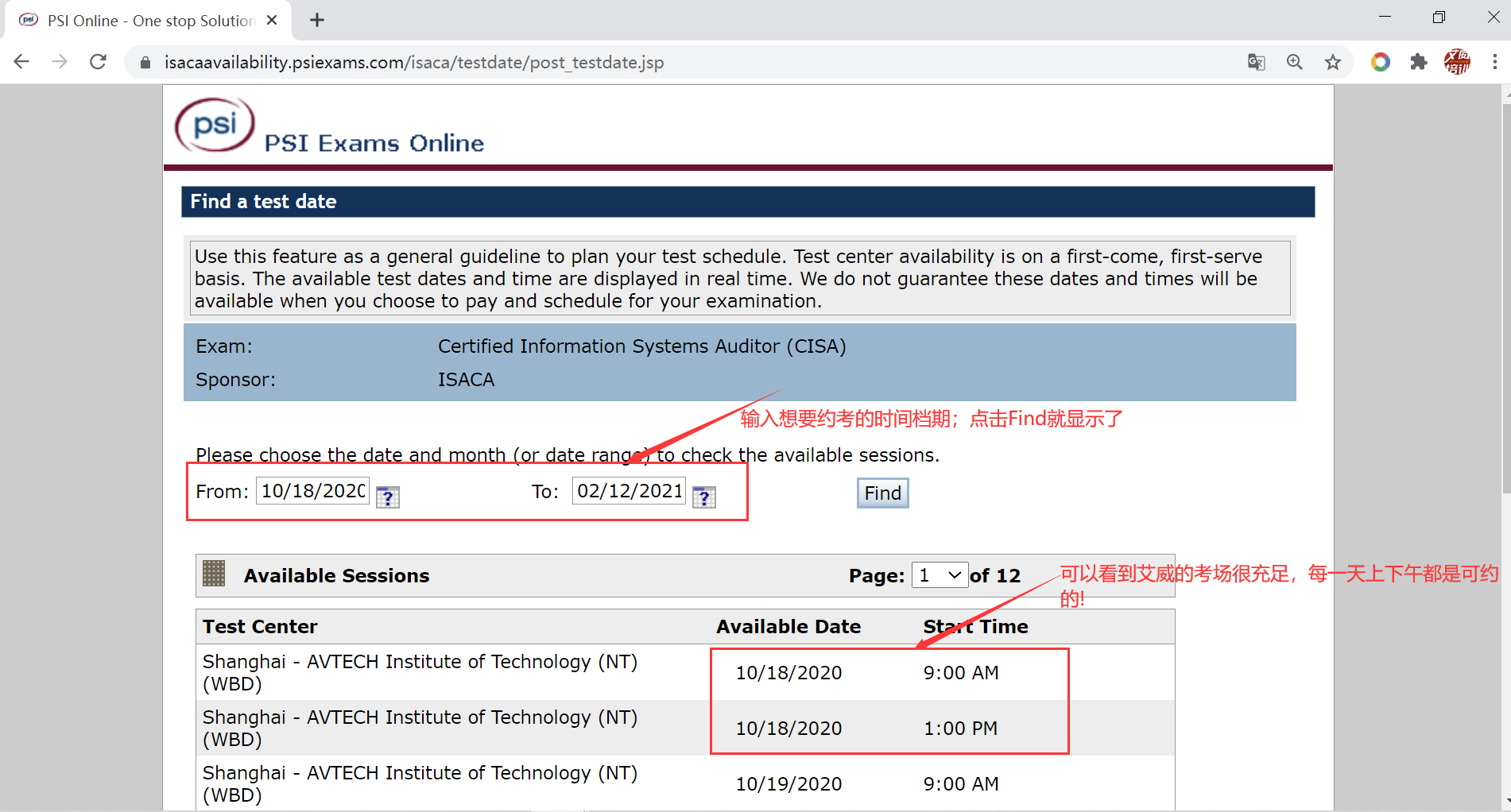Click the Available Sessions grid icon

[214, 574]
